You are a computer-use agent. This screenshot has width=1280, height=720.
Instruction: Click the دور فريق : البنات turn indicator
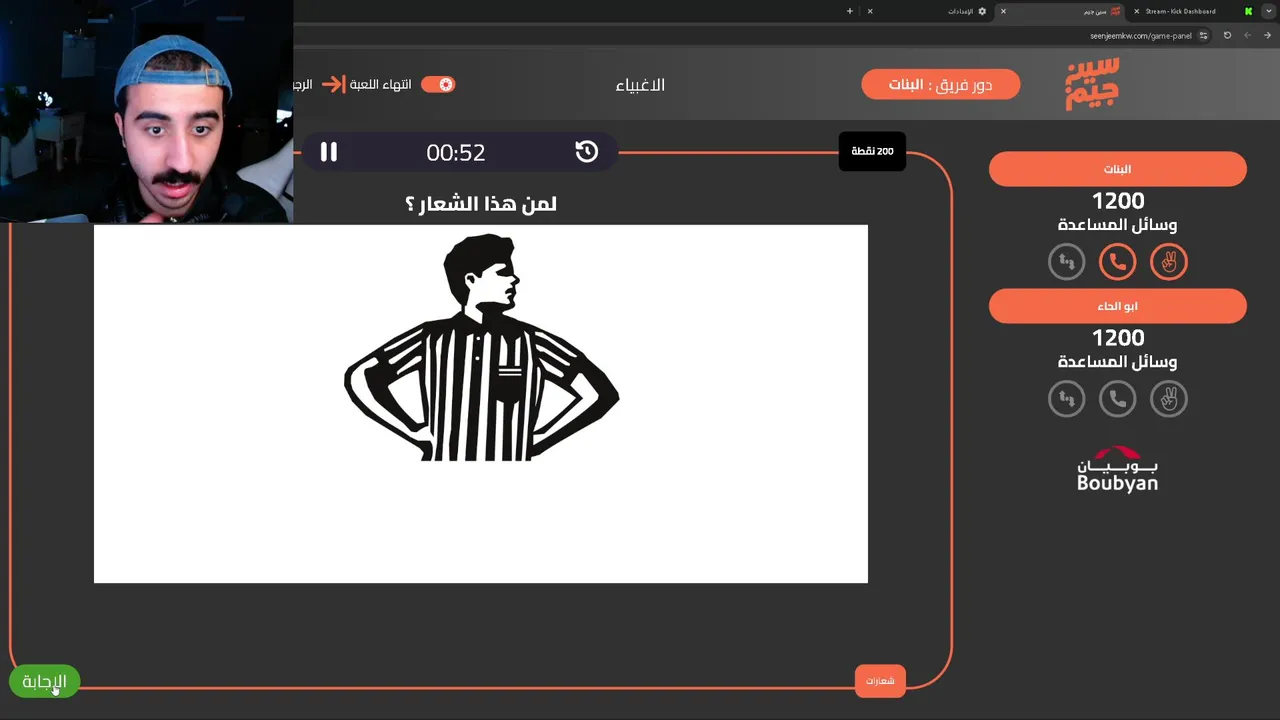tap(940, 85)
